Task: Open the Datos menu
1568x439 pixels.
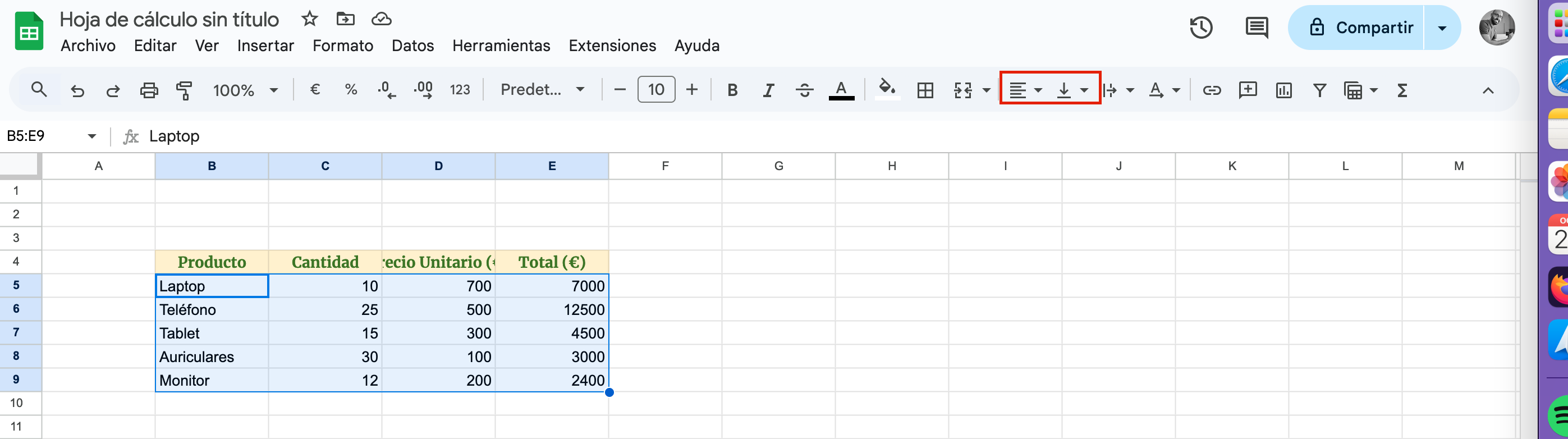Action: [x=412, y=45]
